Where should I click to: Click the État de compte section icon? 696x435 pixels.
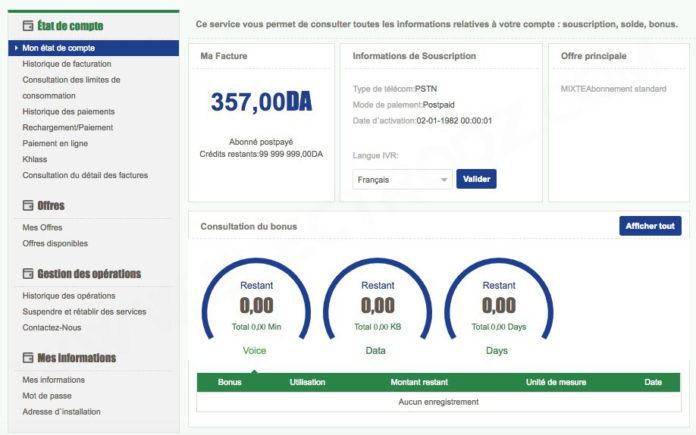tap(28, 26)
